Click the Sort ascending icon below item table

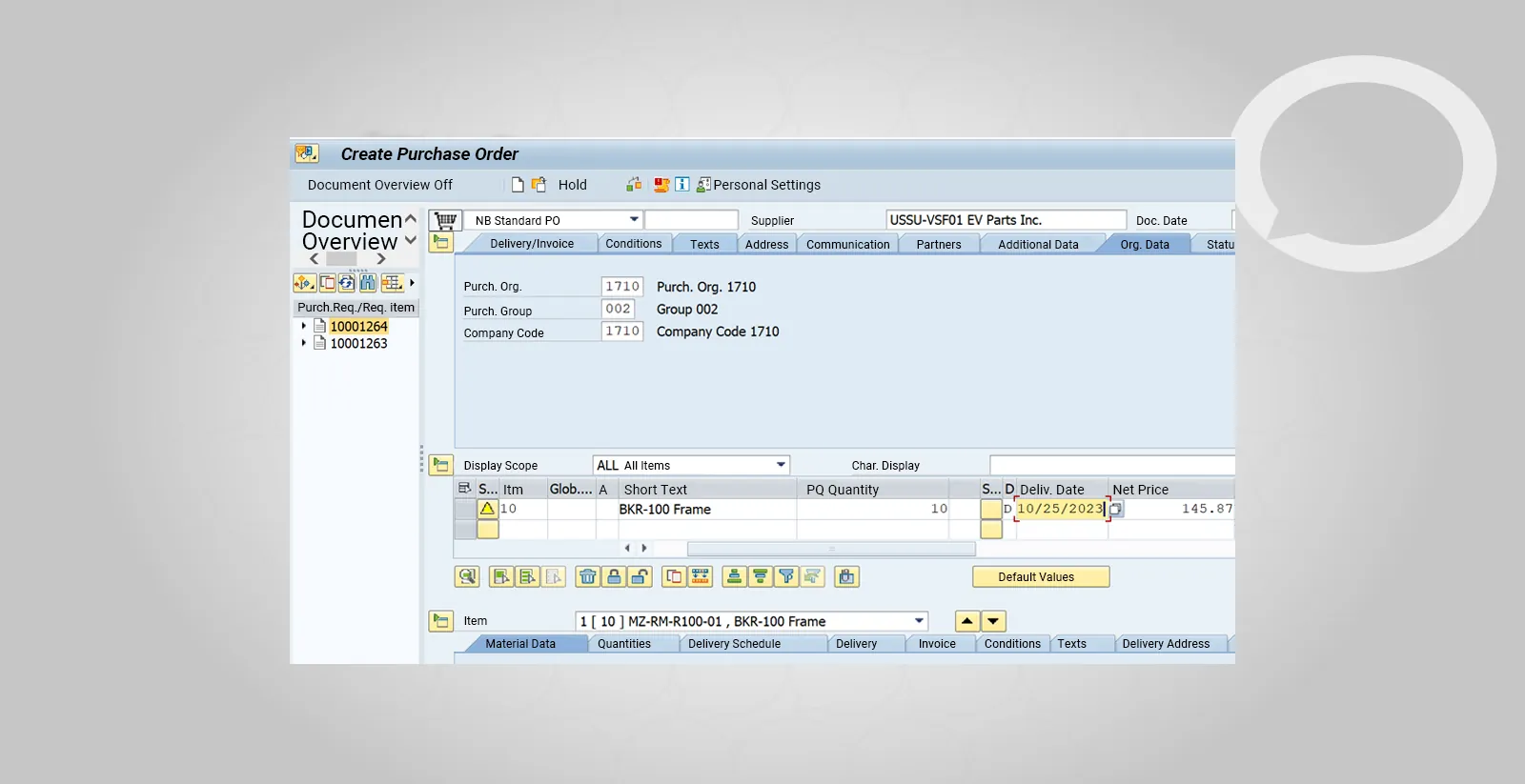[734, 576]
